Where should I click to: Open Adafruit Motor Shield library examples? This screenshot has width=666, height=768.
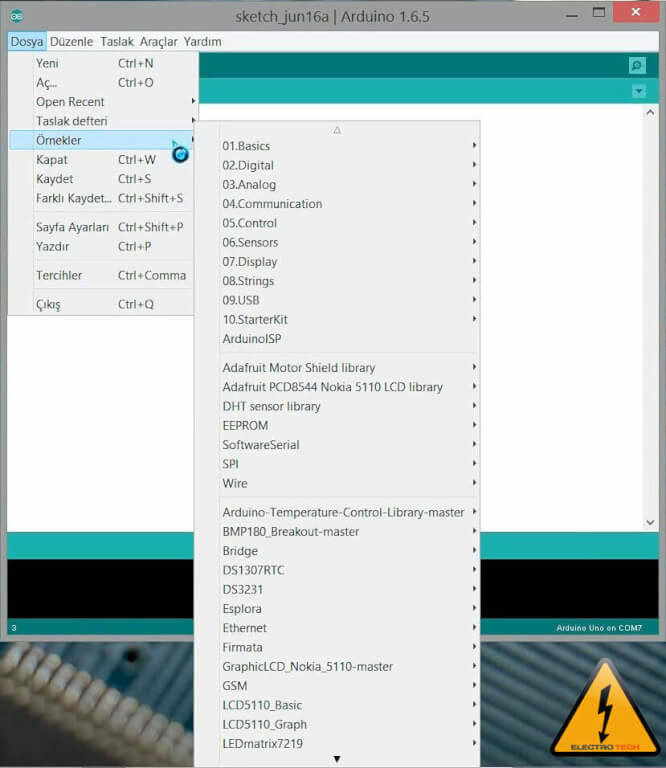(x=337, y=367)
